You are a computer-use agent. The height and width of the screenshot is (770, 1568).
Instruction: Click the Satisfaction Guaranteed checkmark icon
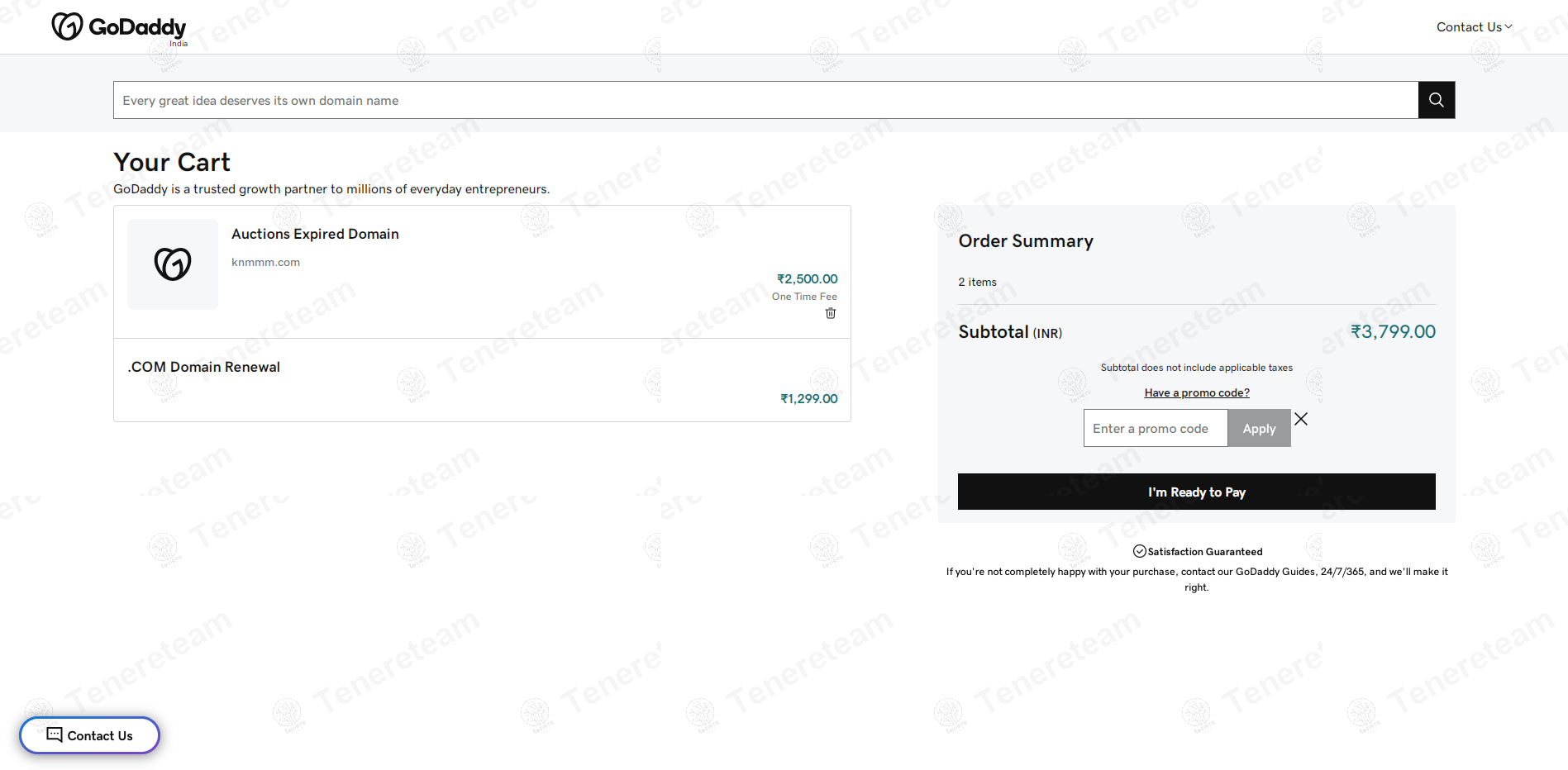[x=1139, y=551]
